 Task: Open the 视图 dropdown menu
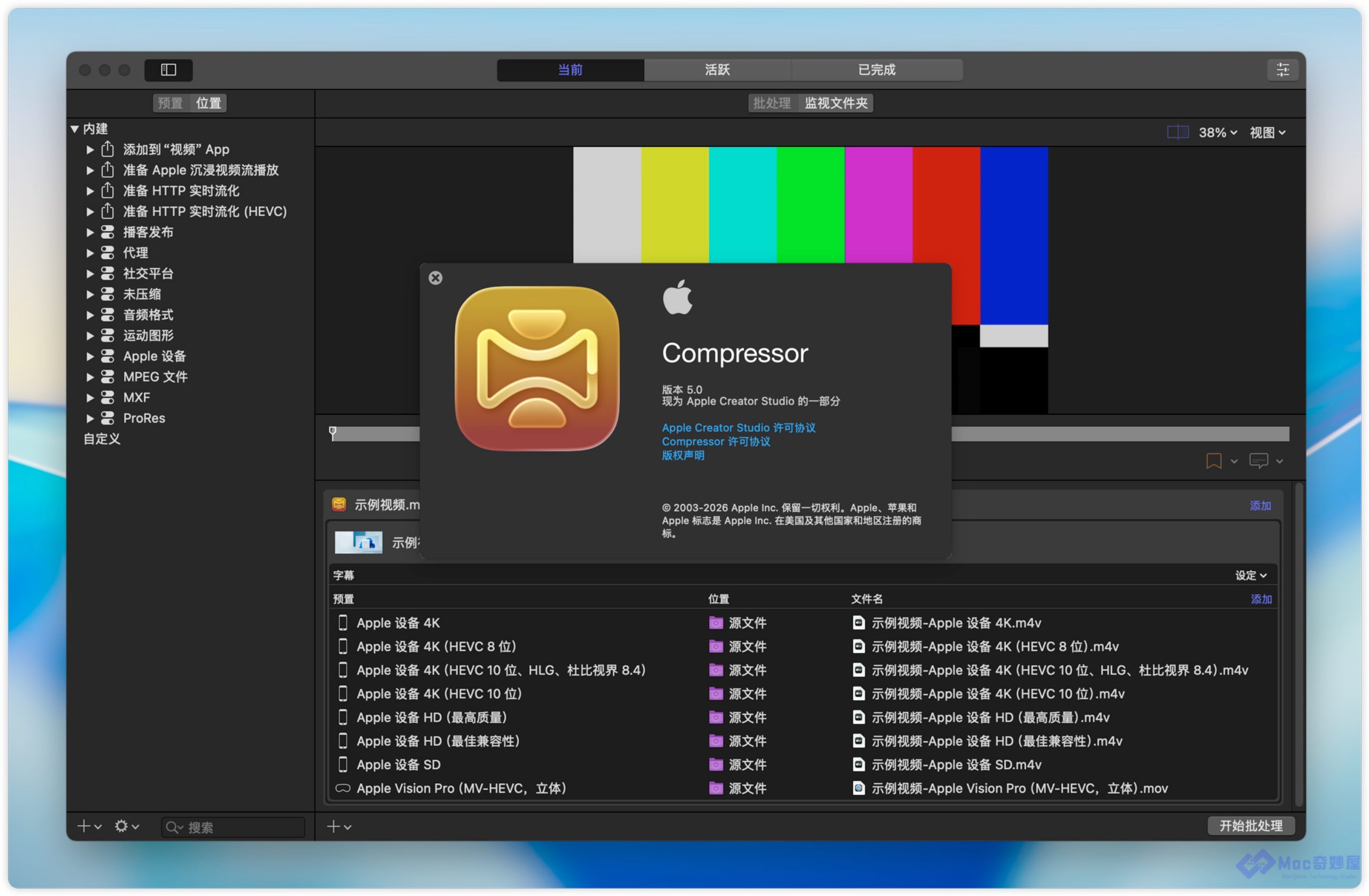point(1267,132)
